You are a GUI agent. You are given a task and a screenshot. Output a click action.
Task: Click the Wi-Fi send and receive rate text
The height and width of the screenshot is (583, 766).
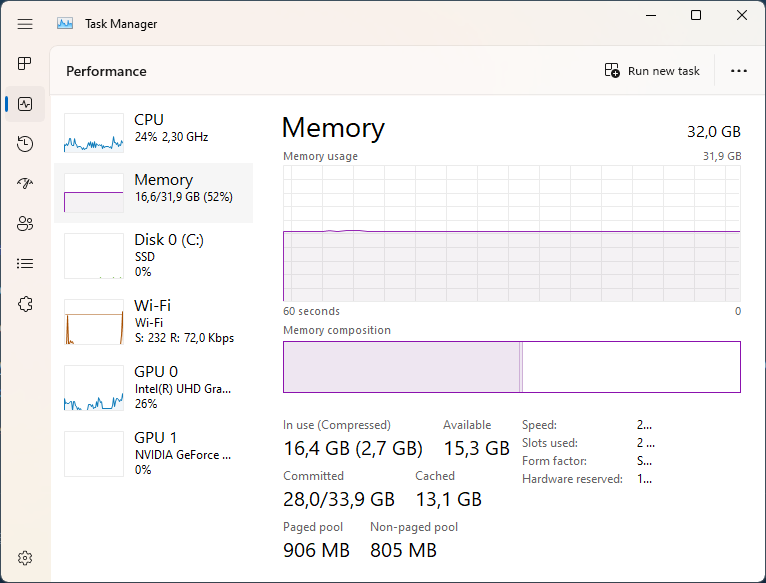click(x=184, y=338)
